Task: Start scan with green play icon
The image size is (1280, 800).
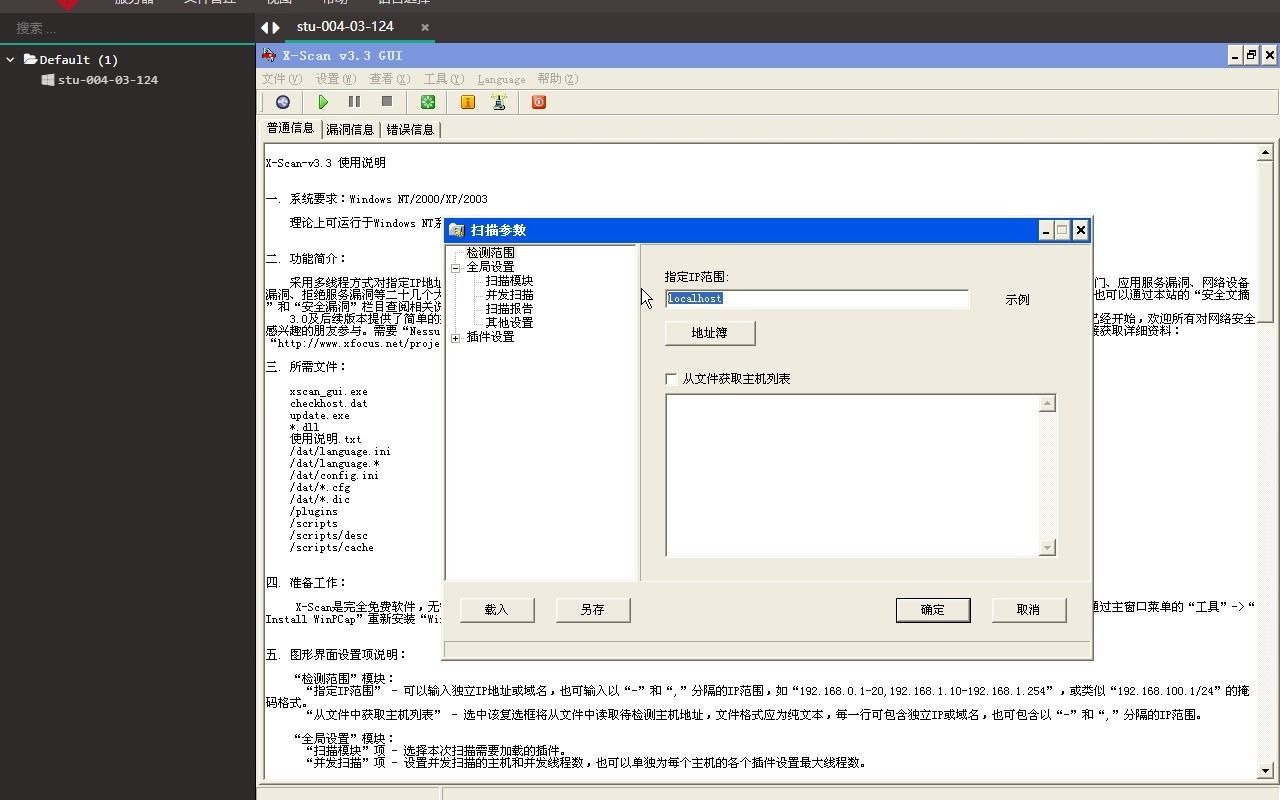Action: tap(323, 102)
